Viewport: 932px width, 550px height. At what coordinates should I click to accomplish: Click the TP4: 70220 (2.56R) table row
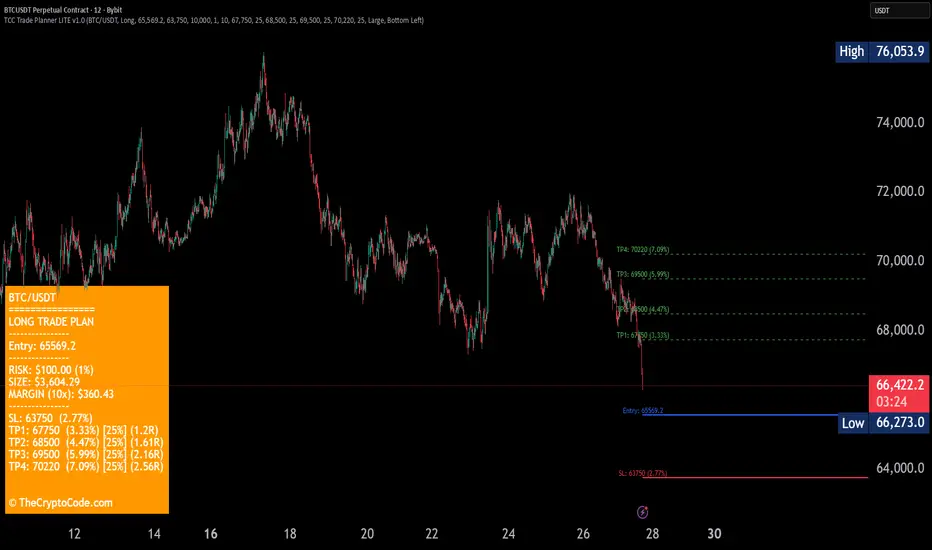pos(86,467)
